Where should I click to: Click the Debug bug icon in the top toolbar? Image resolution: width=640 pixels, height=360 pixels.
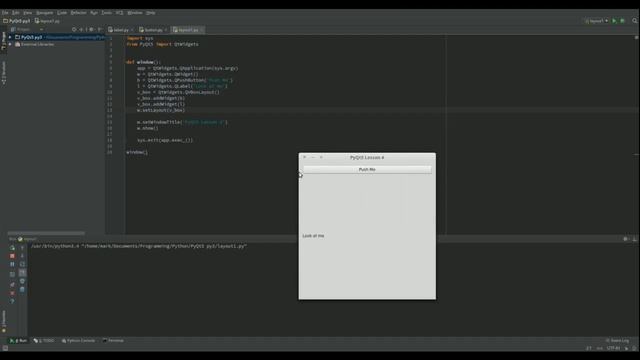pos(622,21)
